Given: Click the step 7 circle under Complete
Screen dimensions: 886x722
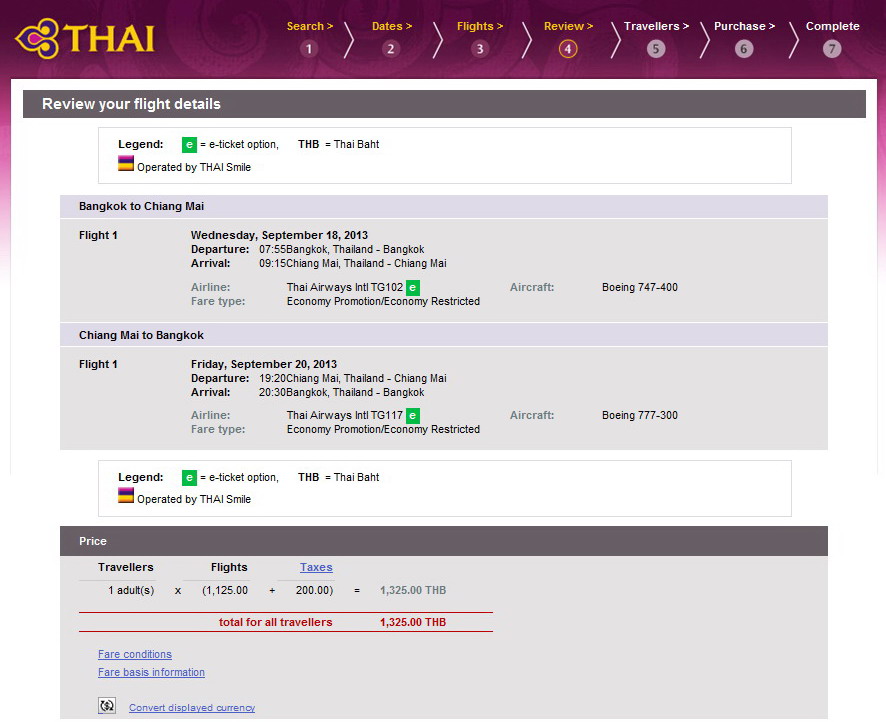Looking at the screenshot, I should tap(832, 49).
